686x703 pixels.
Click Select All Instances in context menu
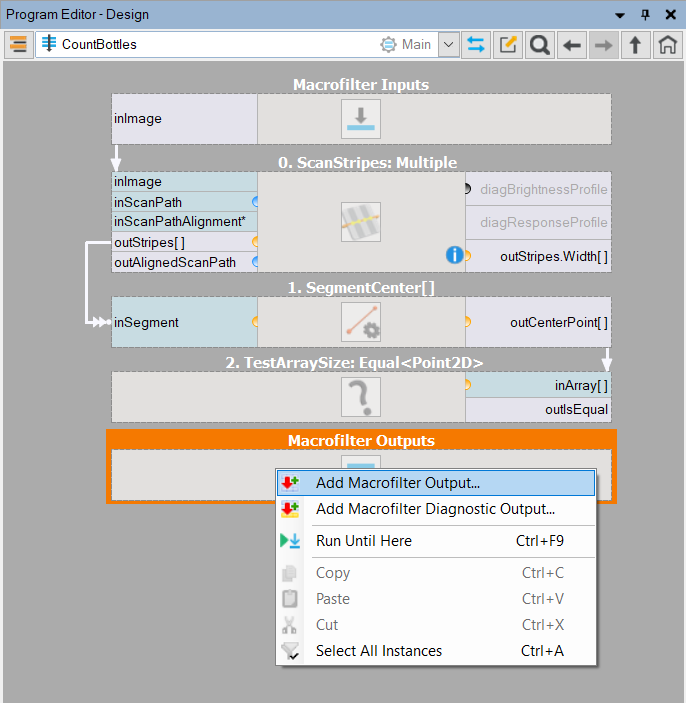click(378, 651)
